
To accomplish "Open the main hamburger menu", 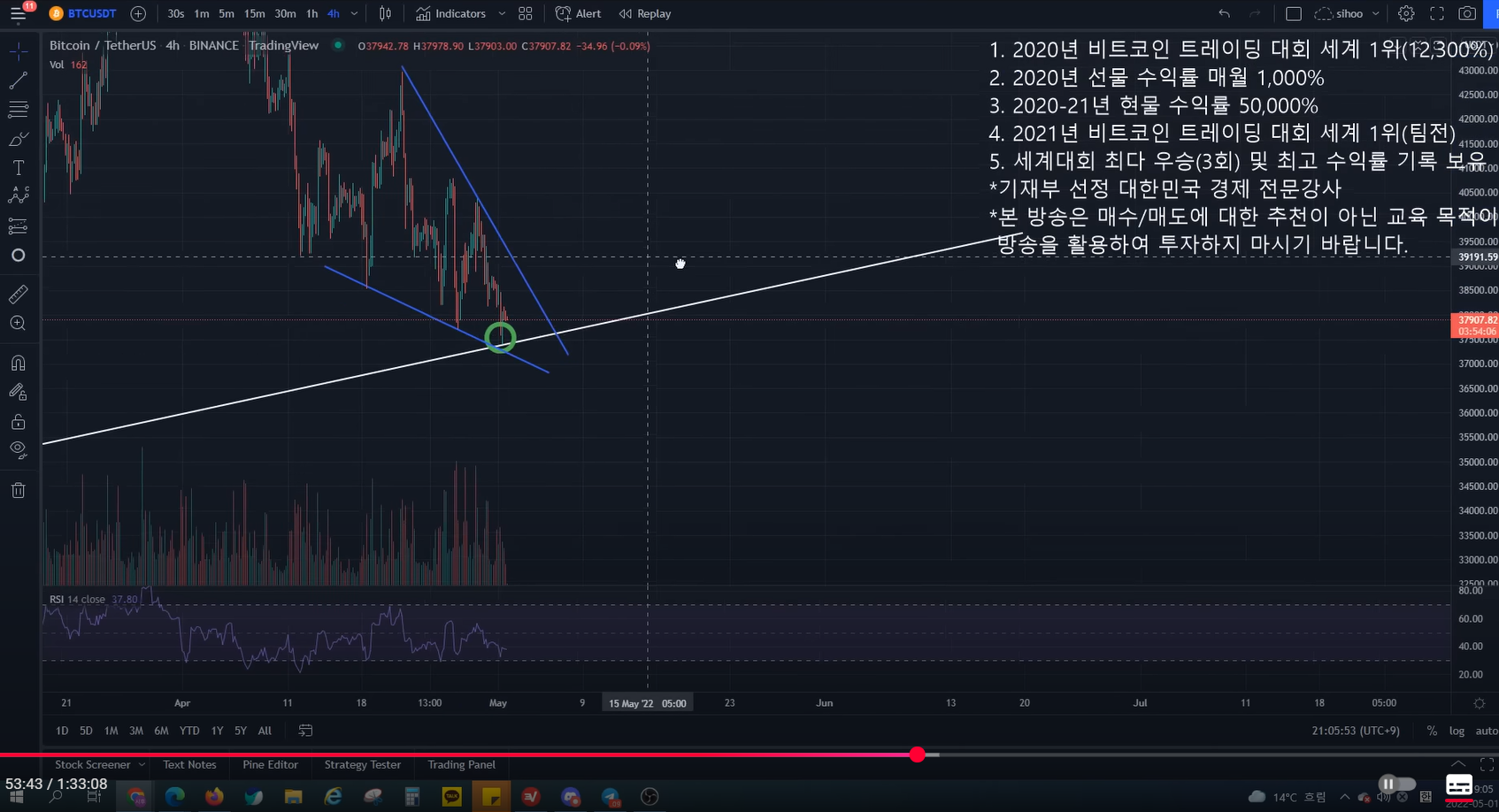I will (18, 13).
